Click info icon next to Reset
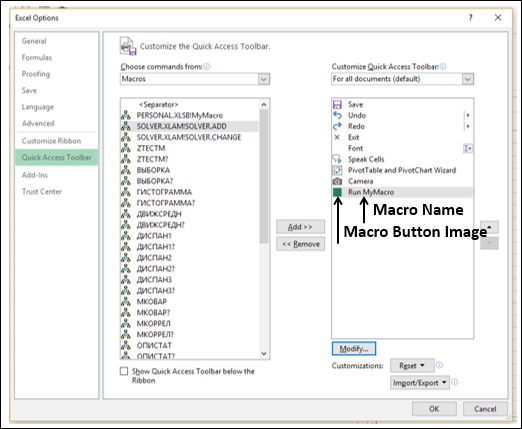This screenshot has width=522, height=429. coord(439,365)
